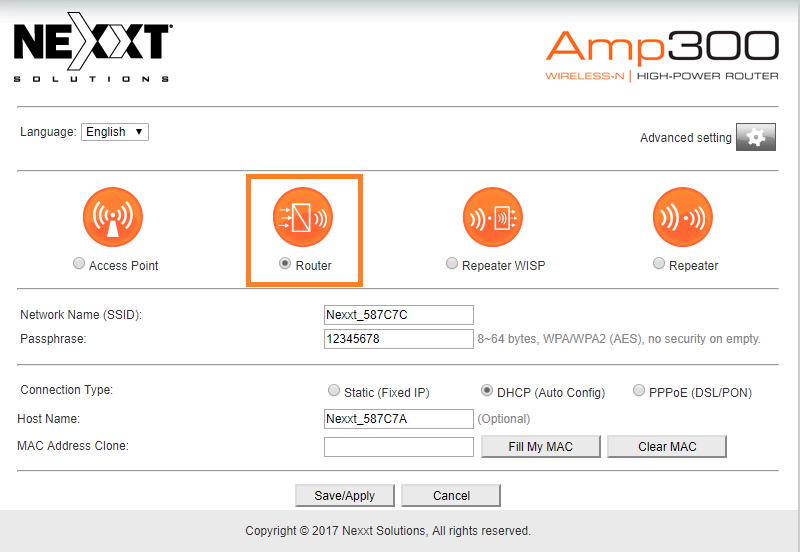The image size is (800, 552).
Task: Click the Connection Type label
Action: coord(66,390)
